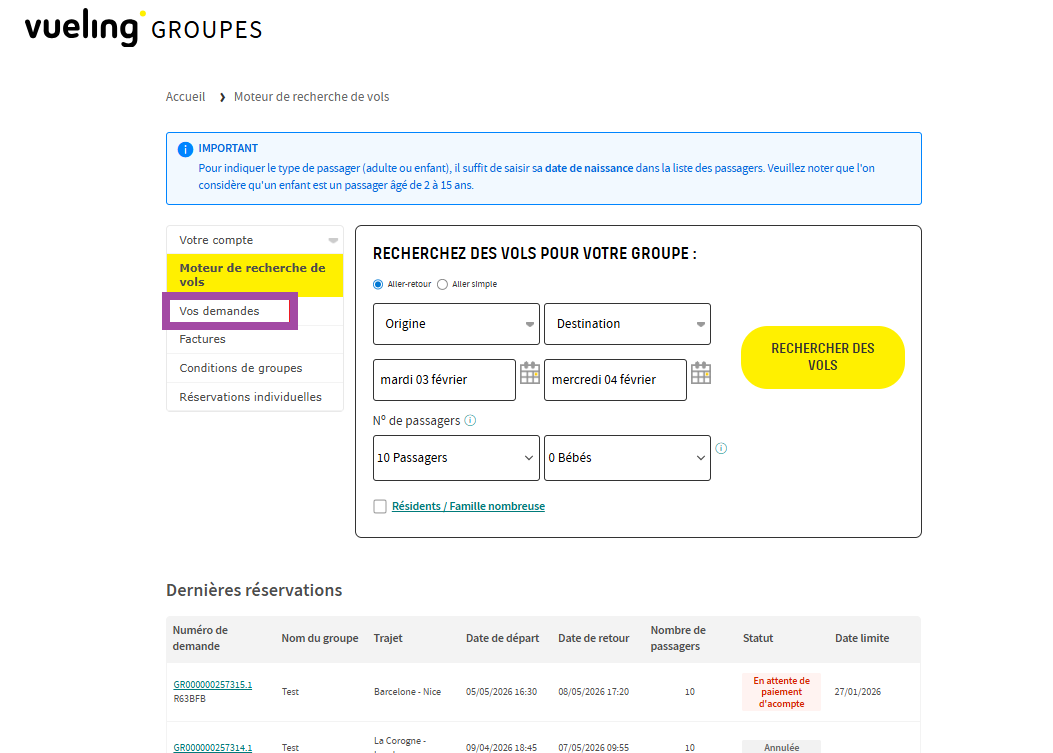
Task: Expand the Votre compte menu
Action: [254, 240]
